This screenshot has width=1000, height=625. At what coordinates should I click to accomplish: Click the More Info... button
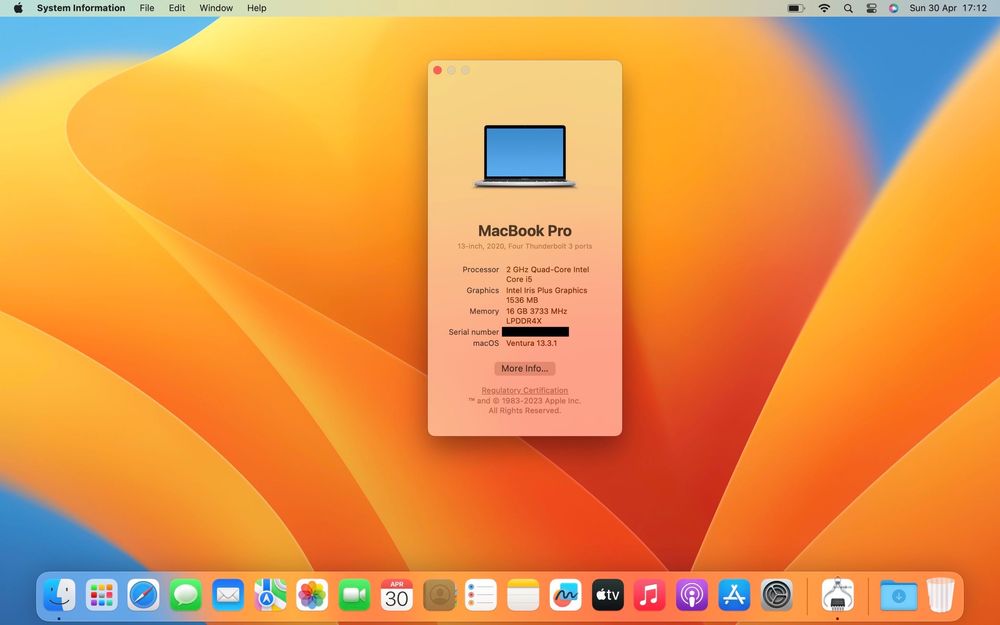(x=524, y=369)
